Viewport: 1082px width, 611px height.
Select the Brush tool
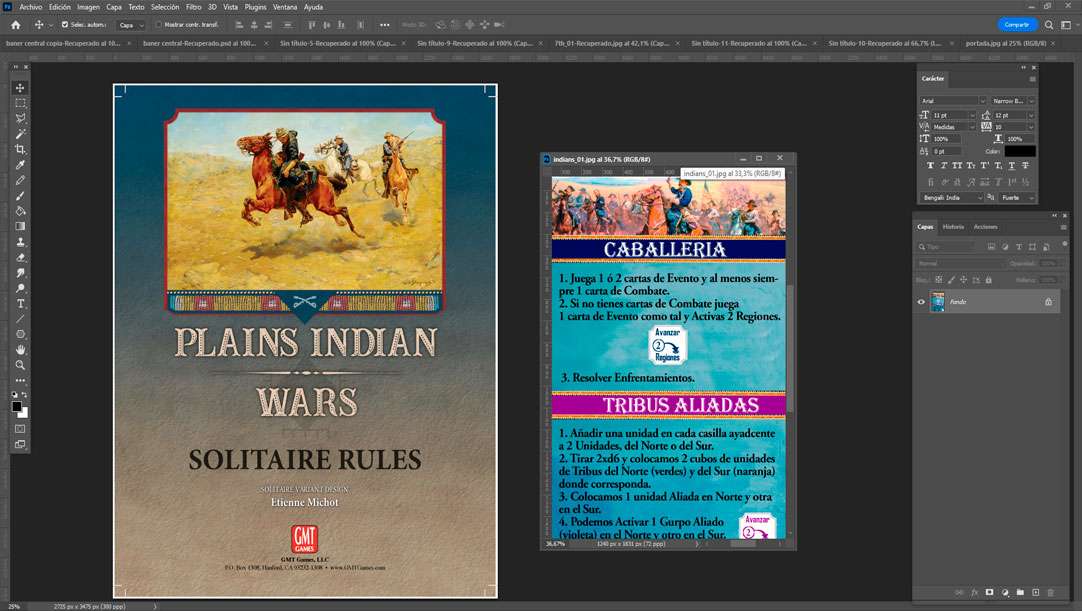tap(20, 195)
